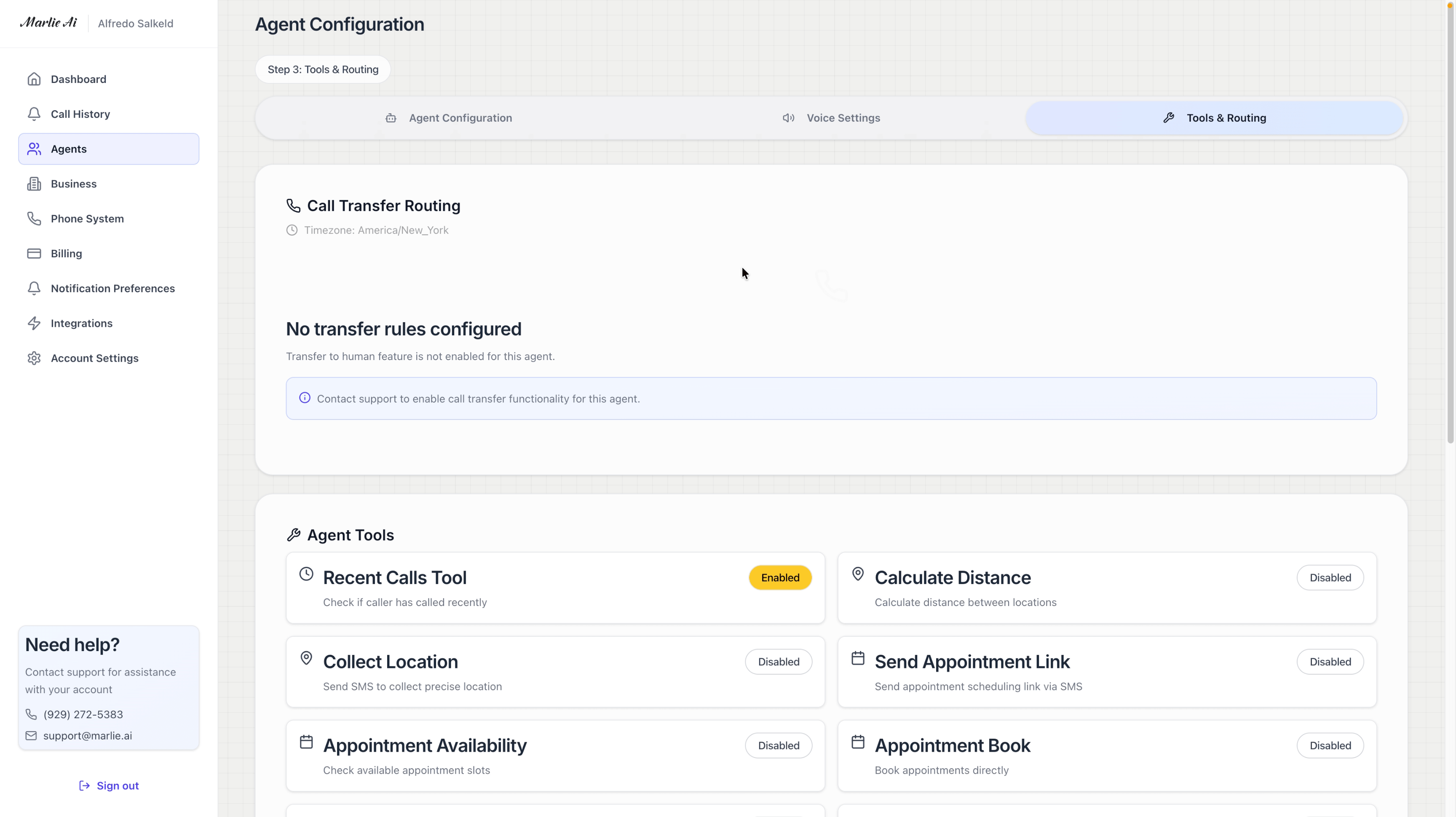Open Phone System in the sidebar
Viewport: 1456px width, 817px height.
click(x=109, y=219)
